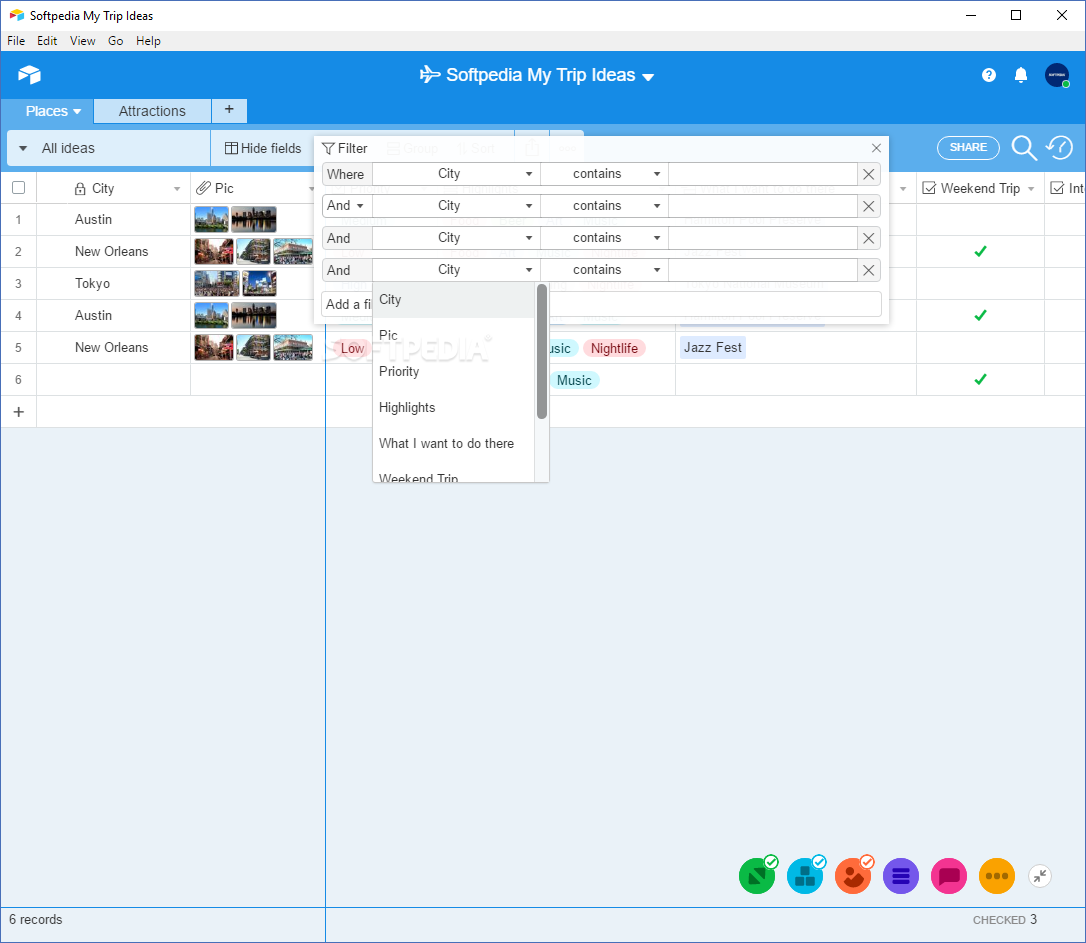The height and width of the screenshot is (943, 1086).
Task: Click the fourth filter's value input
Action: [763, 269]
